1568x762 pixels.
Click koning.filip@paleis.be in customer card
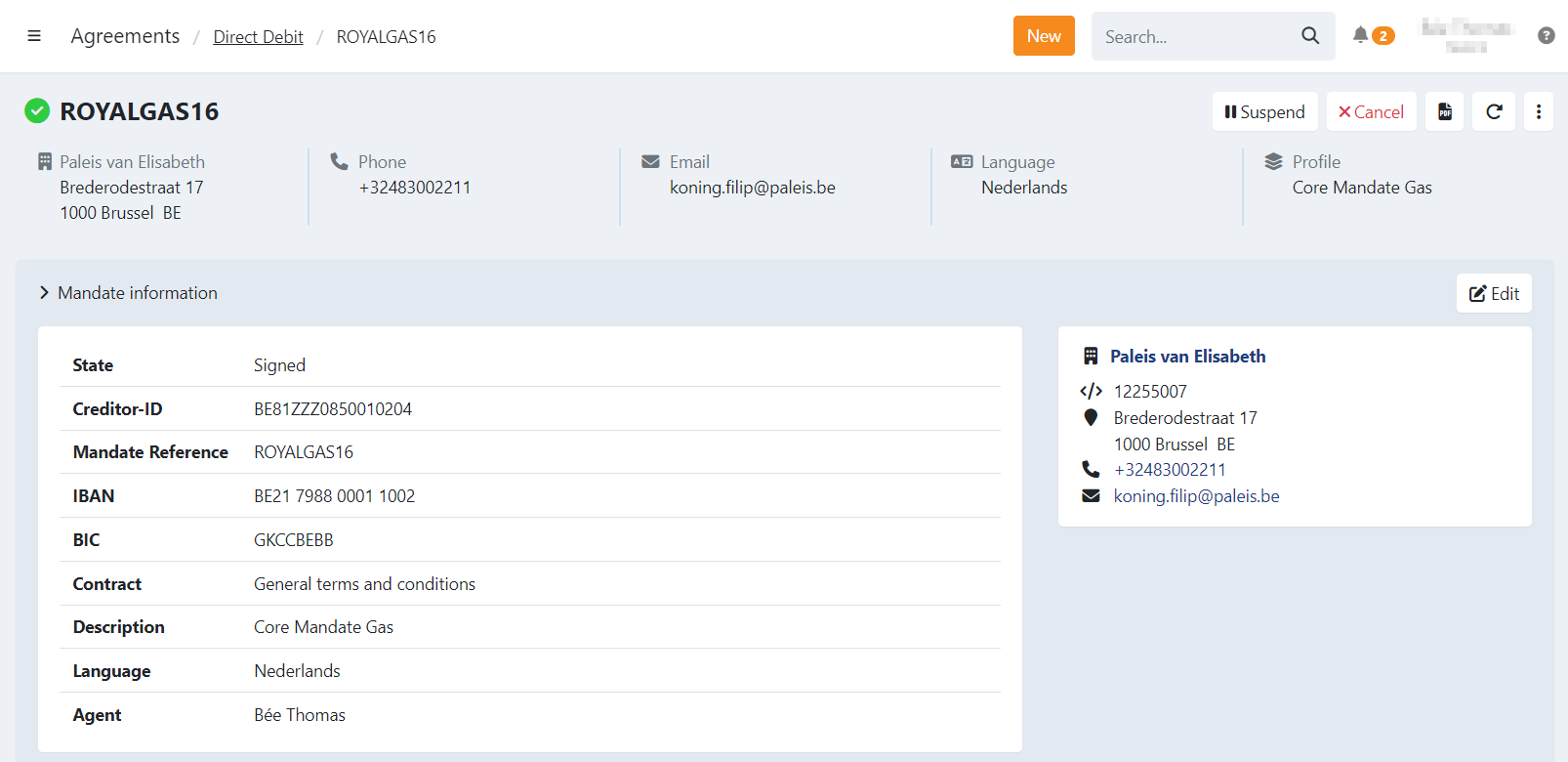coord(1196,496)
